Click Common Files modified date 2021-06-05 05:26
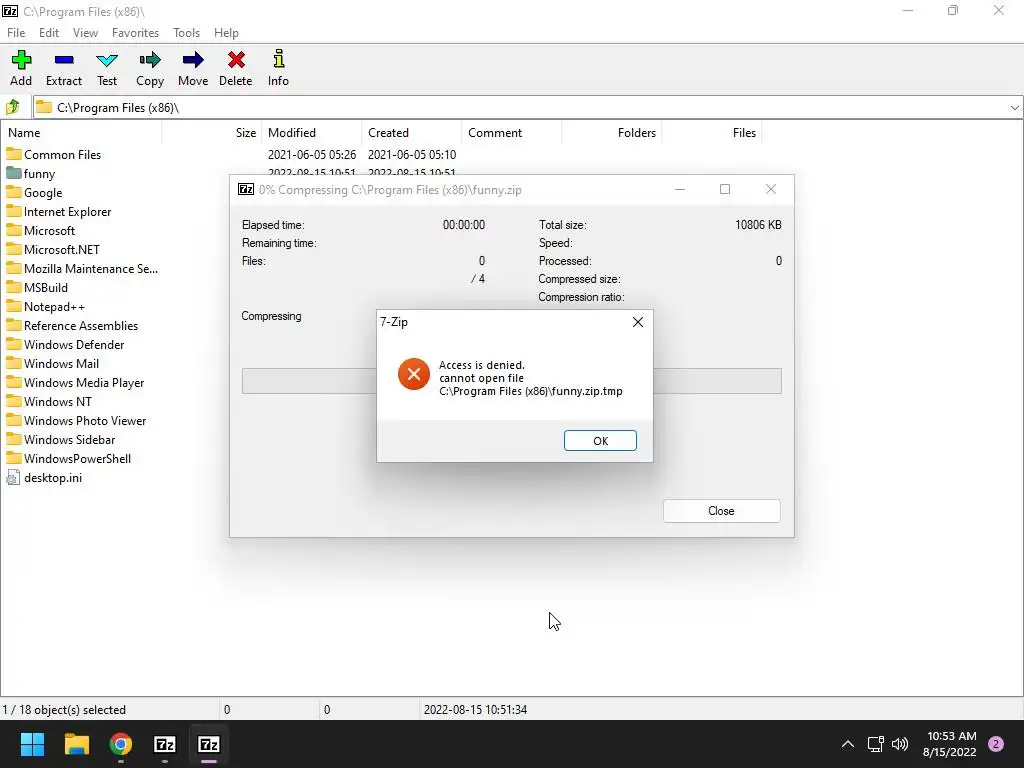 (x=312, y=155)
